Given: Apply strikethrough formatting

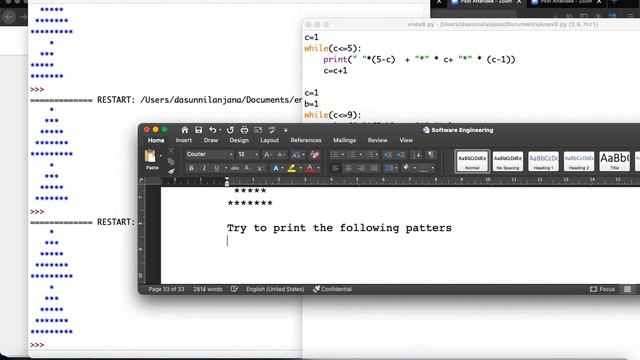Looking at the screenshot, I should pyautogui.click(x=235, y=168).
